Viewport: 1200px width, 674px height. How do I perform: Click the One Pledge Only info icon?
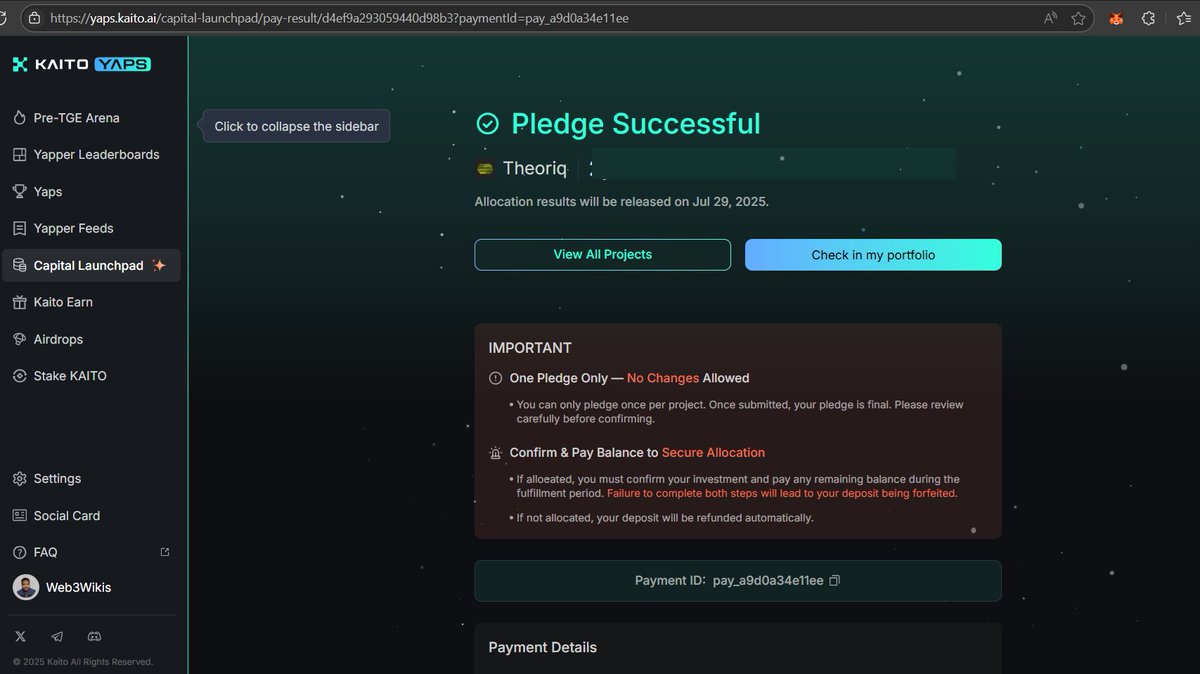coord(495,378)
